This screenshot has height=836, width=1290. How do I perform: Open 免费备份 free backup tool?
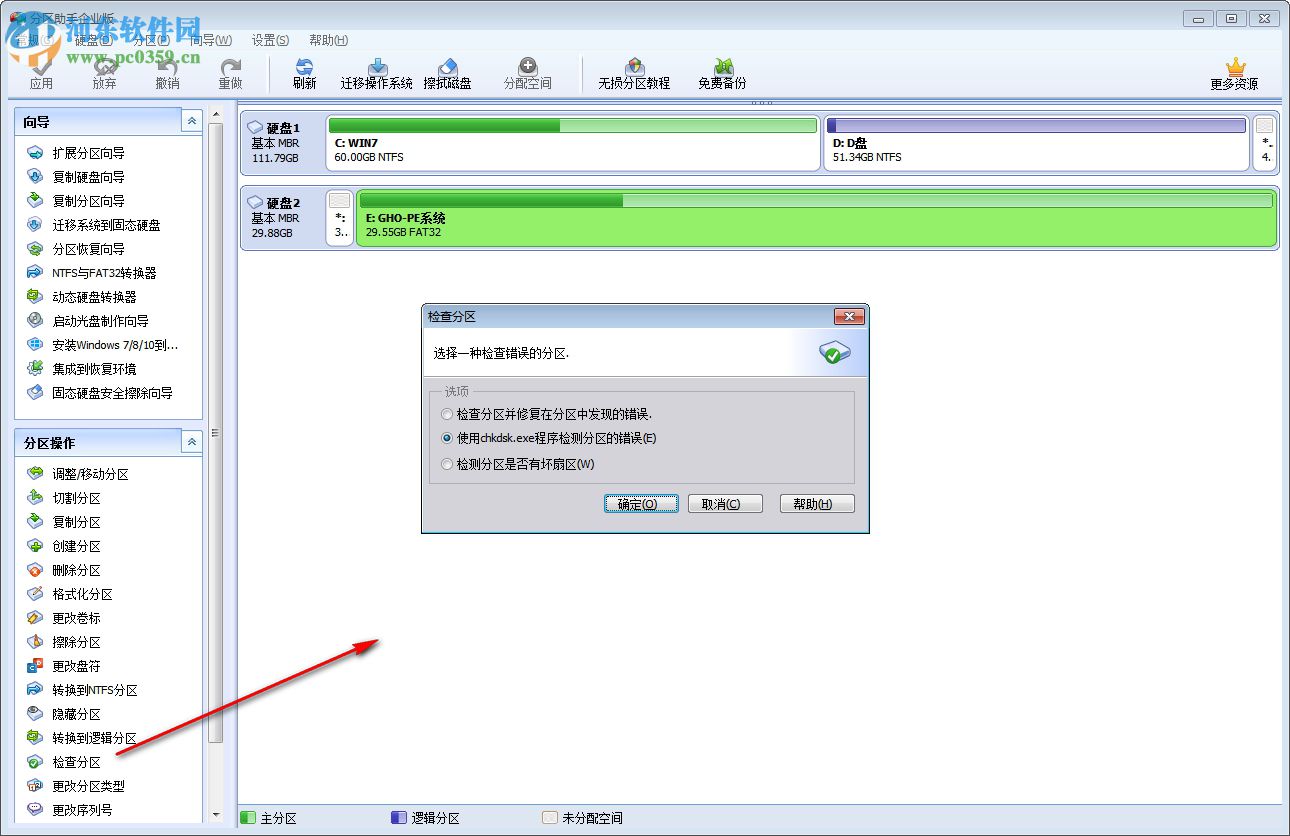tap(722, 73)
